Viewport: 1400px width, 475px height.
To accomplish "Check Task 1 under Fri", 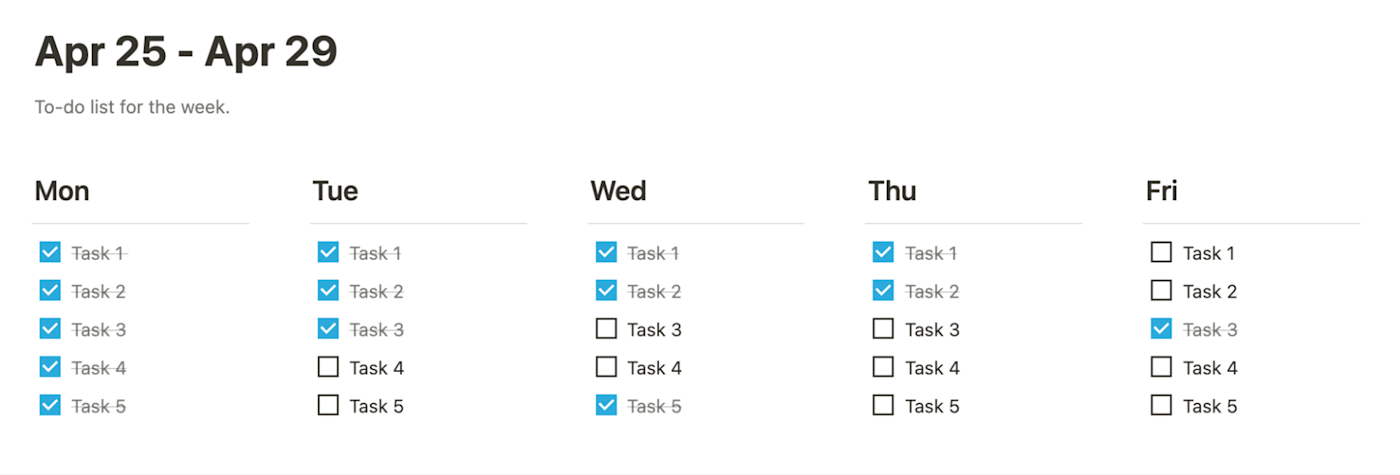I will 1161,252.
